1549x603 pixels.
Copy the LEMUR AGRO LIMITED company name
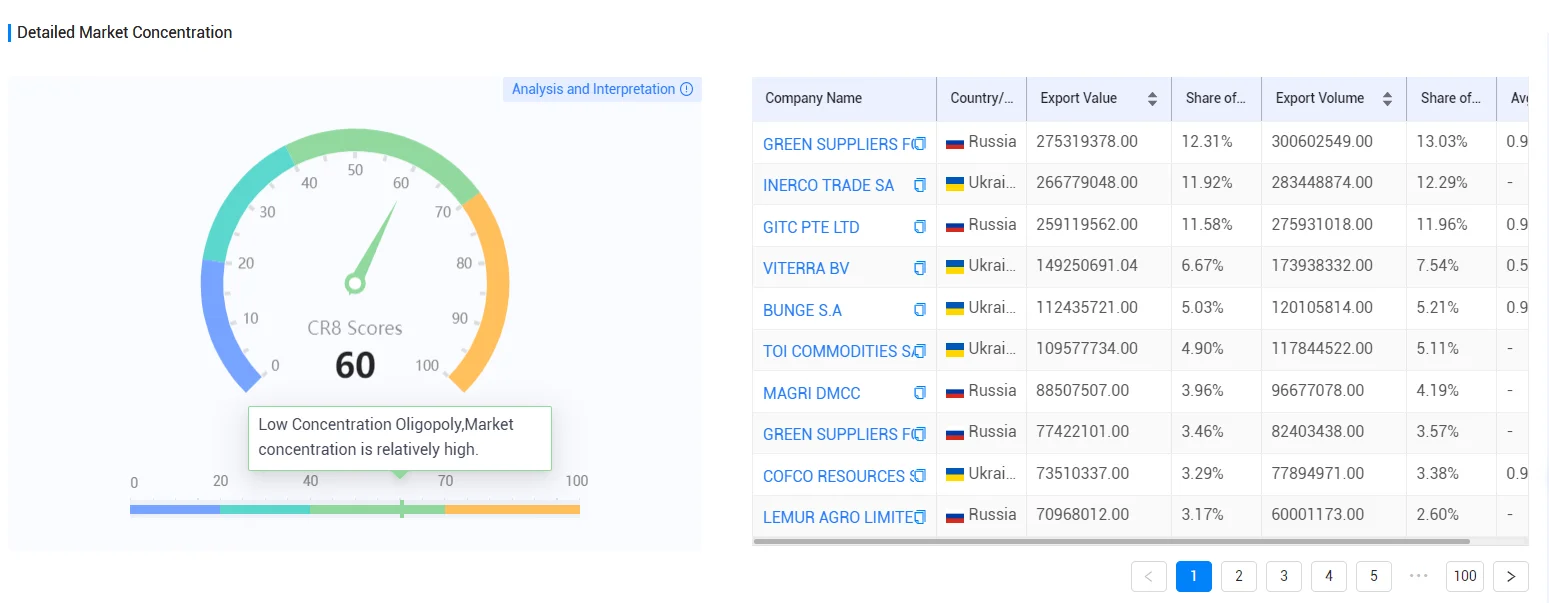coord(920,517)
